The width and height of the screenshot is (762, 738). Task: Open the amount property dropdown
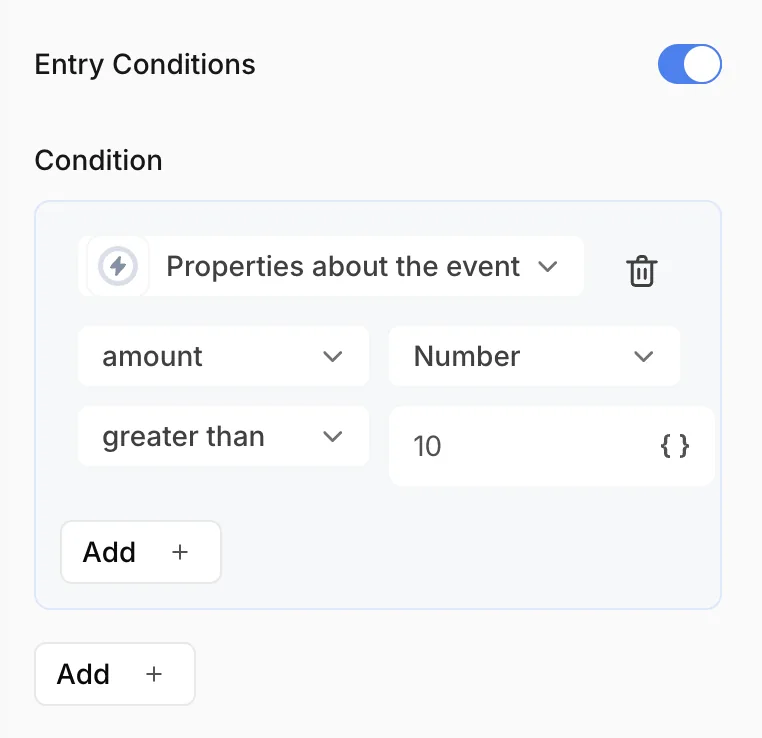(224, 356)
